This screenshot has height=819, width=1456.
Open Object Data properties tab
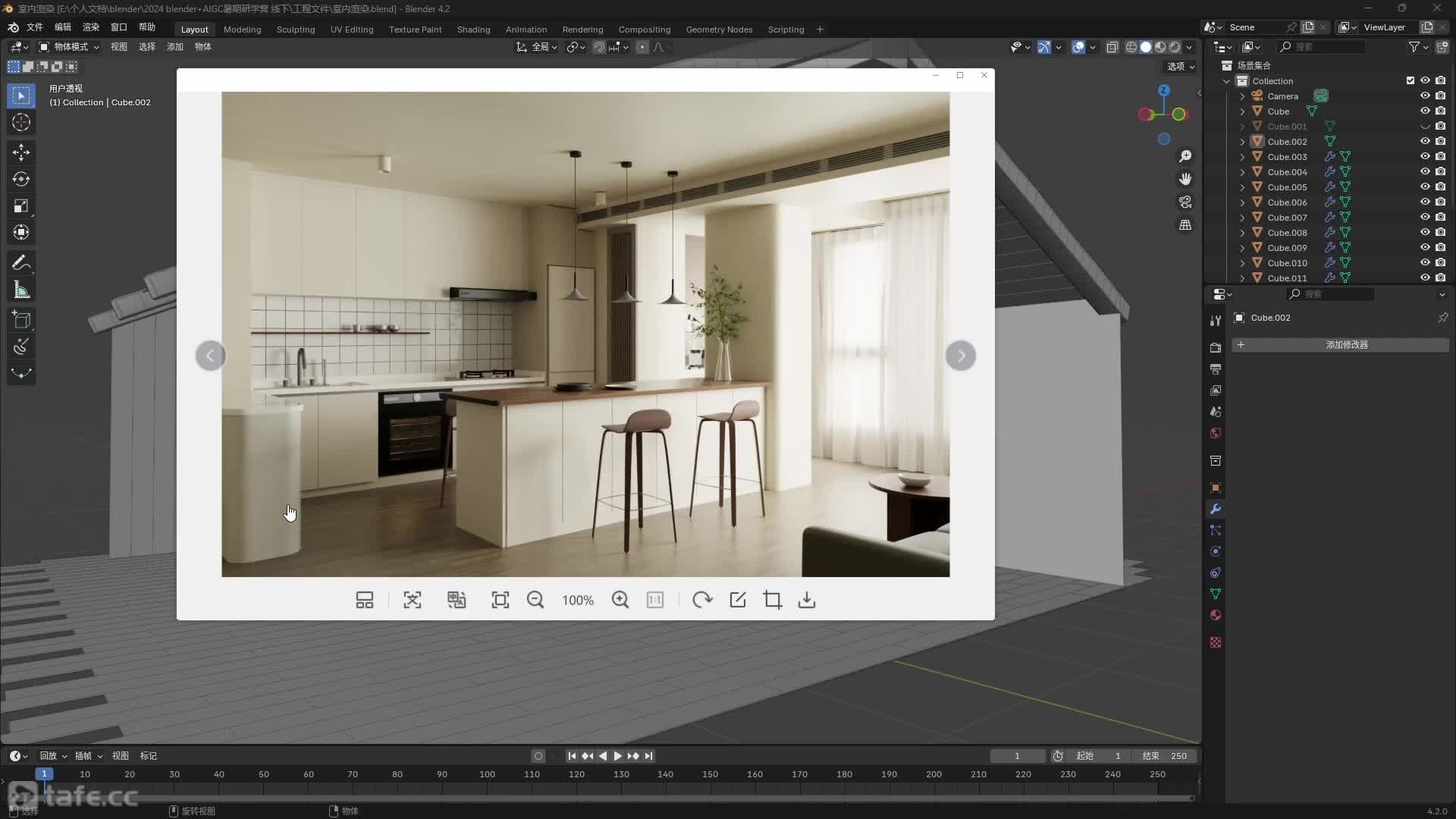click(1216, 594)
